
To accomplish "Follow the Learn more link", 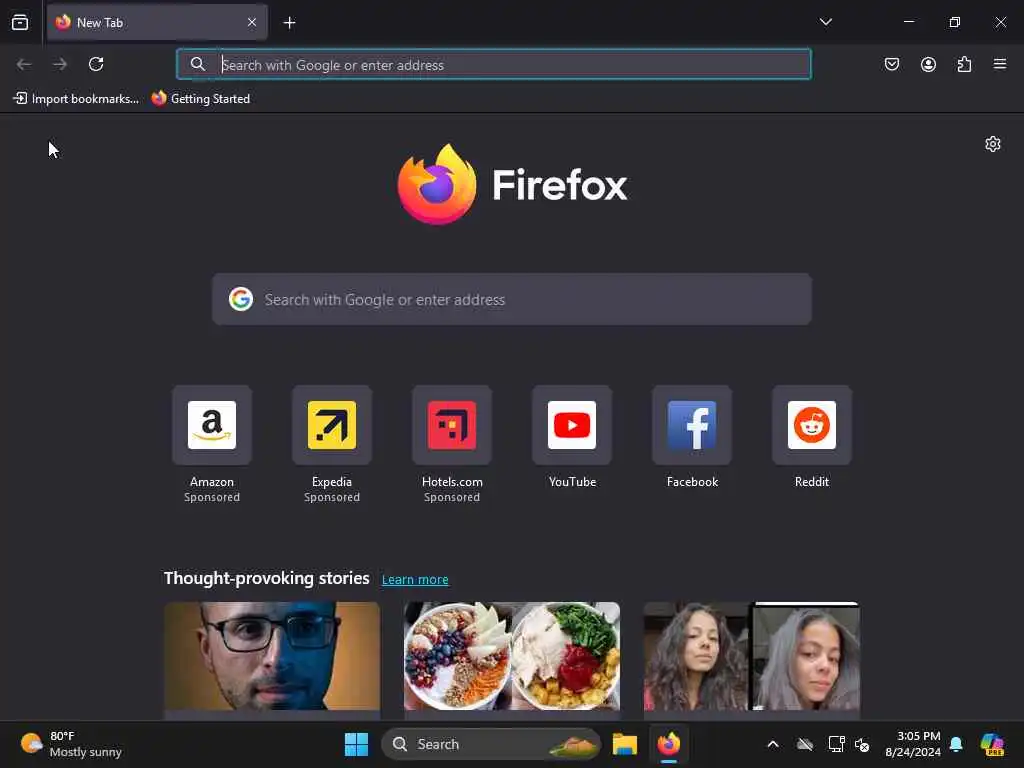I will tap(415, 579).
